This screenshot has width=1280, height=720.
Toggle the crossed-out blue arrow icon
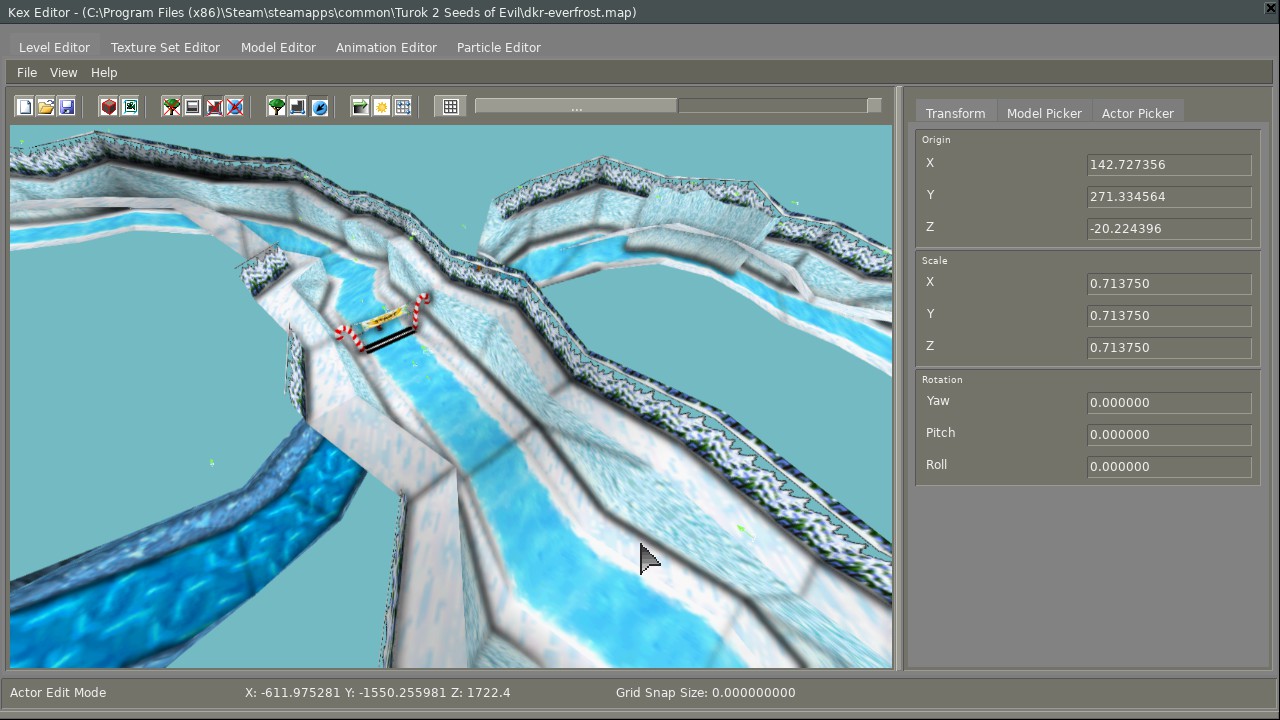pyautogui.click(x=235, y=107)
